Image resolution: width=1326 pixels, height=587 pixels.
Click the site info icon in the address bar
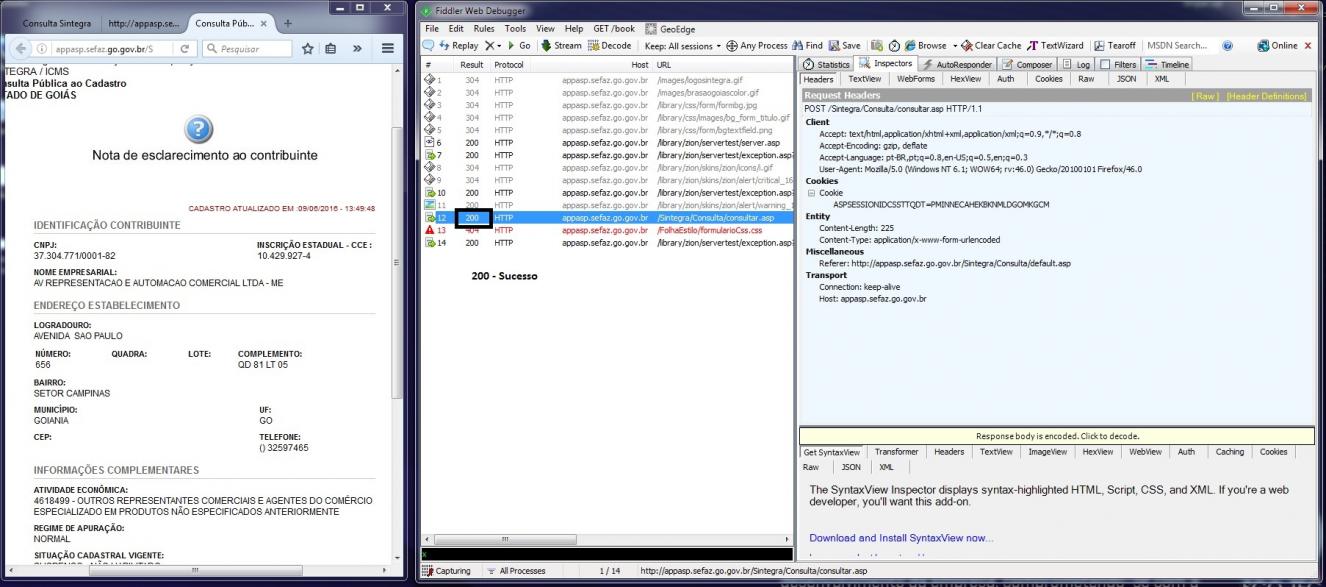click(x=40, y=48)
